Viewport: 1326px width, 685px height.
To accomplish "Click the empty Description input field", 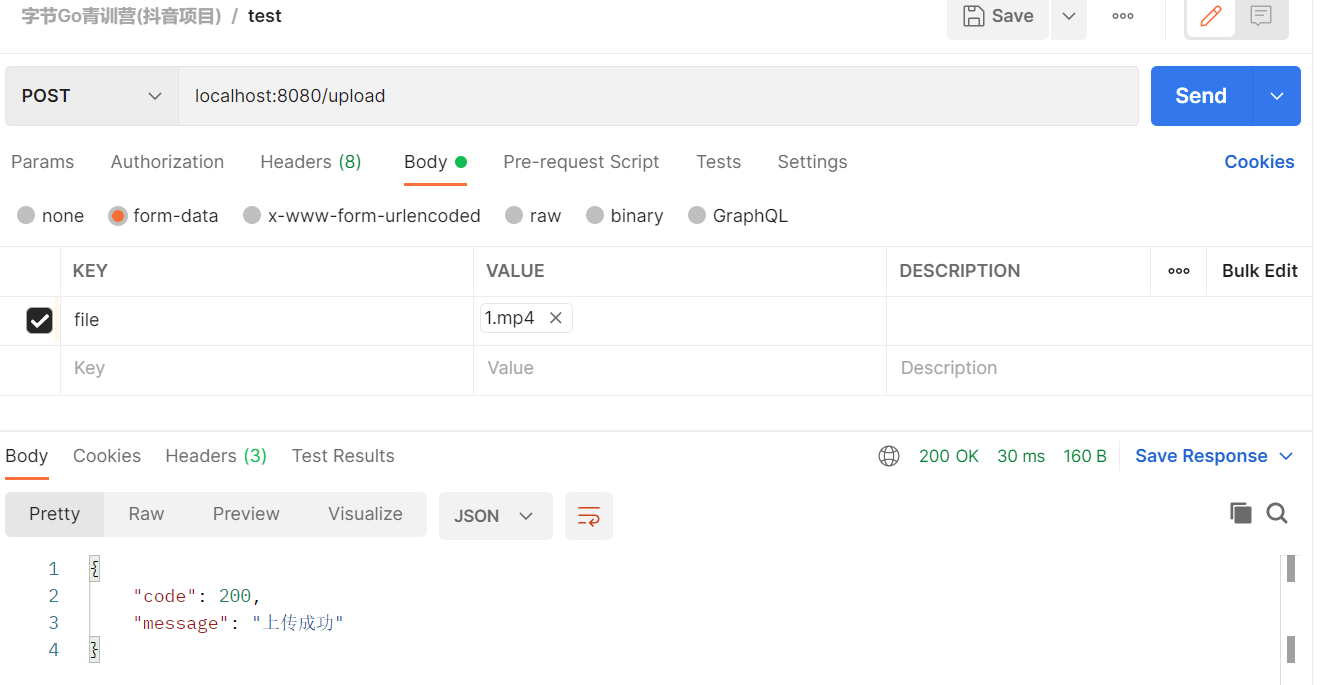I will [1099, 368].
